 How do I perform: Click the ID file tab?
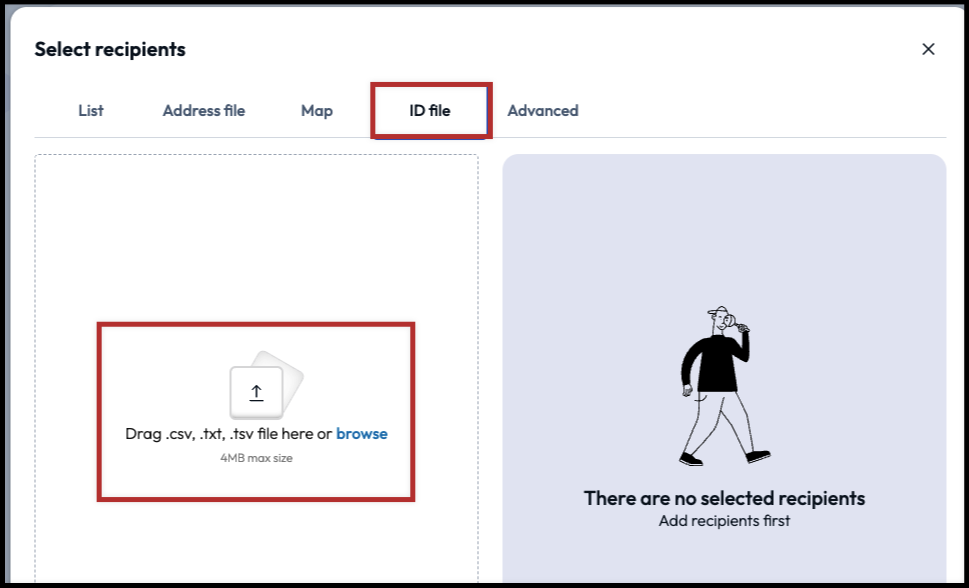tap(430, 111)
